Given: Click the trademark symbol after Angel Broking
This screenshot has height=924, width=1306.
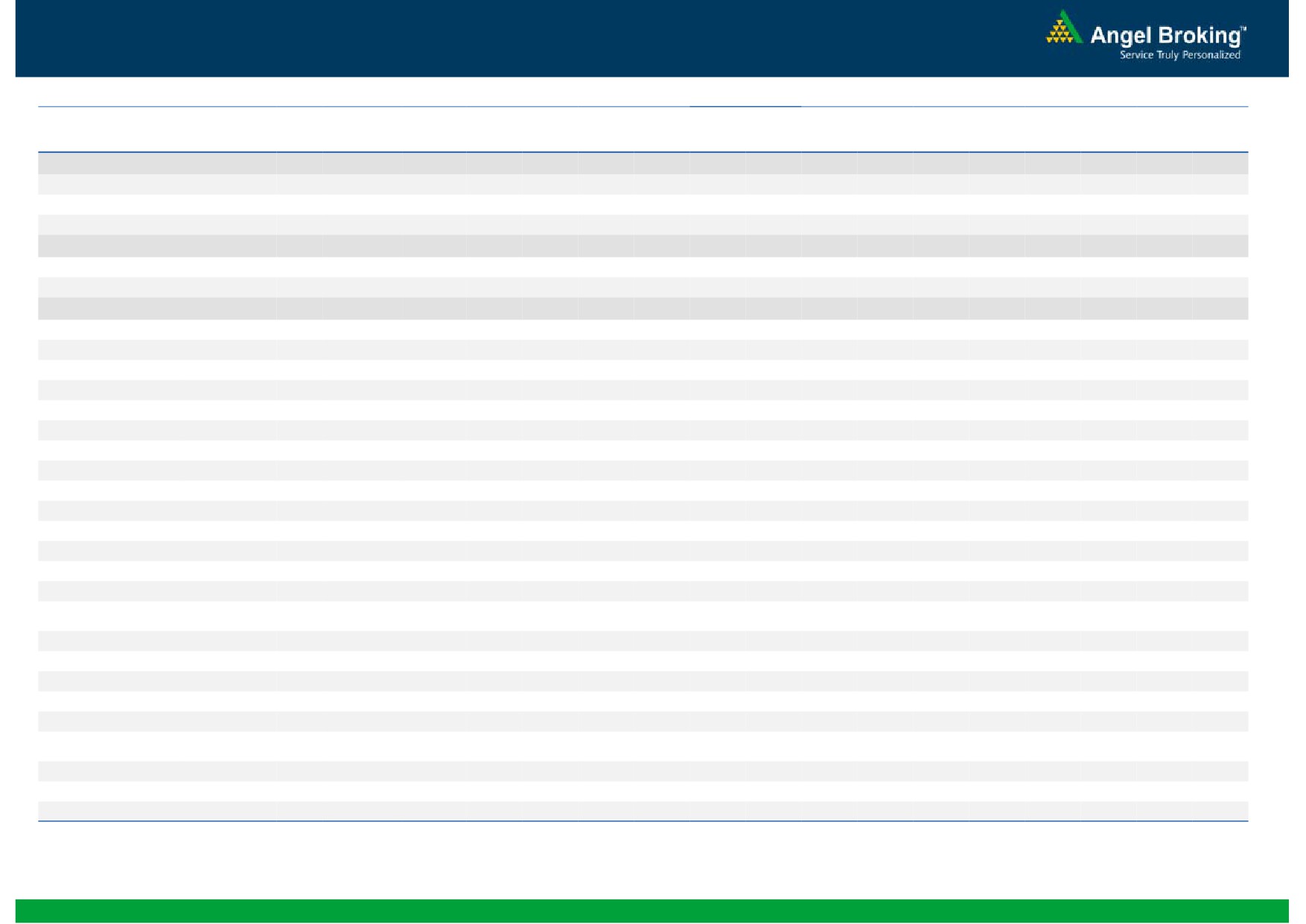Looking at the screenshot, I should 1243,29.
